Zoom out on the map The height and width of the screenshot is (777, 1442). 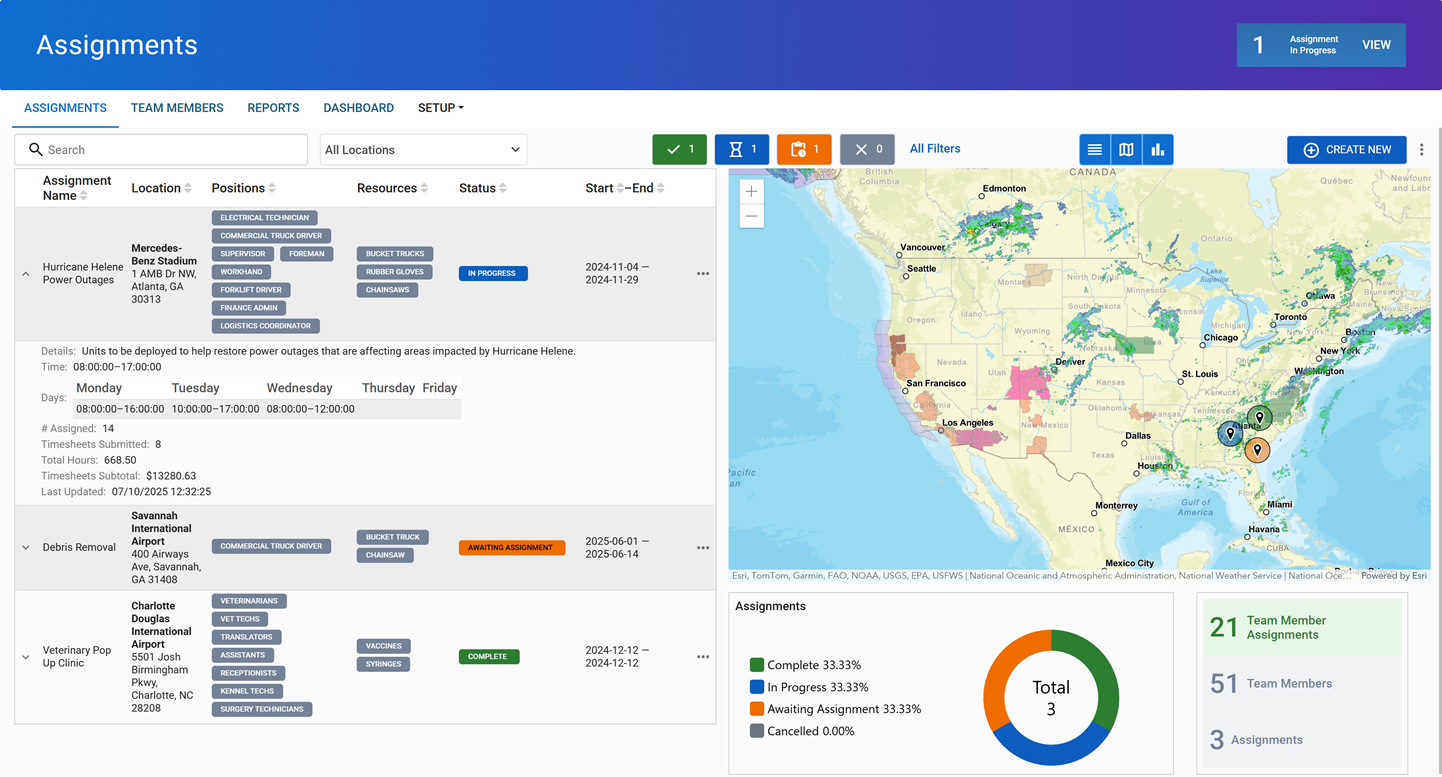(751, 215)
